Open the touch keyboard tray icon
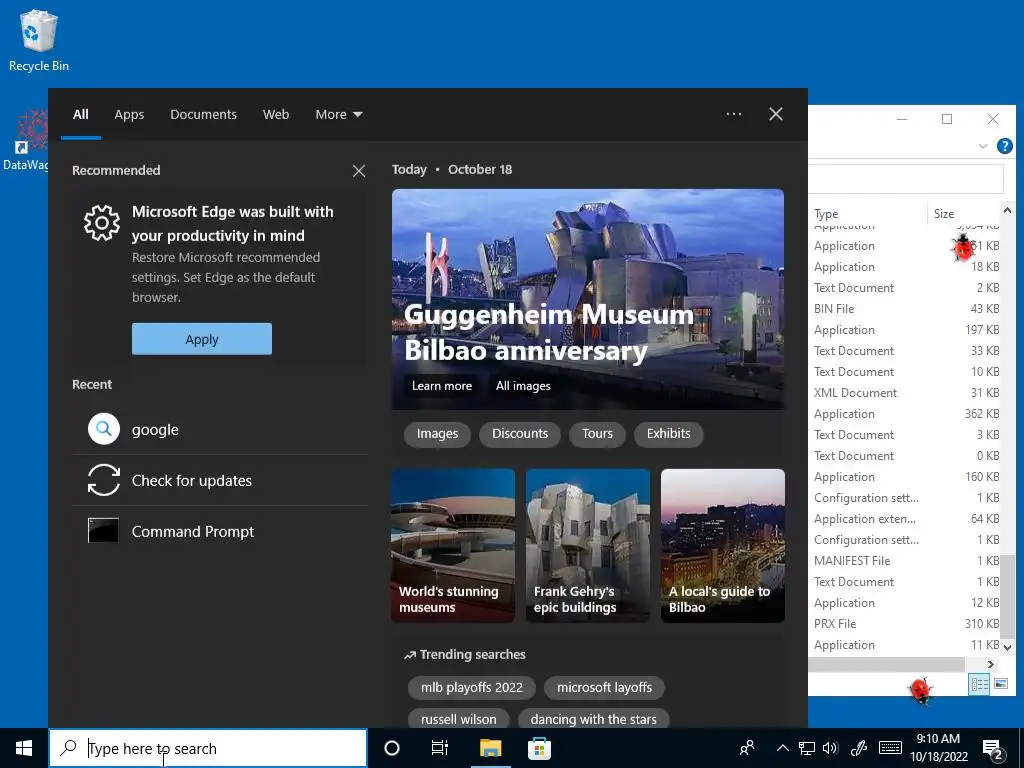This screenshot has height=768, width=1024. pos(891,748)
